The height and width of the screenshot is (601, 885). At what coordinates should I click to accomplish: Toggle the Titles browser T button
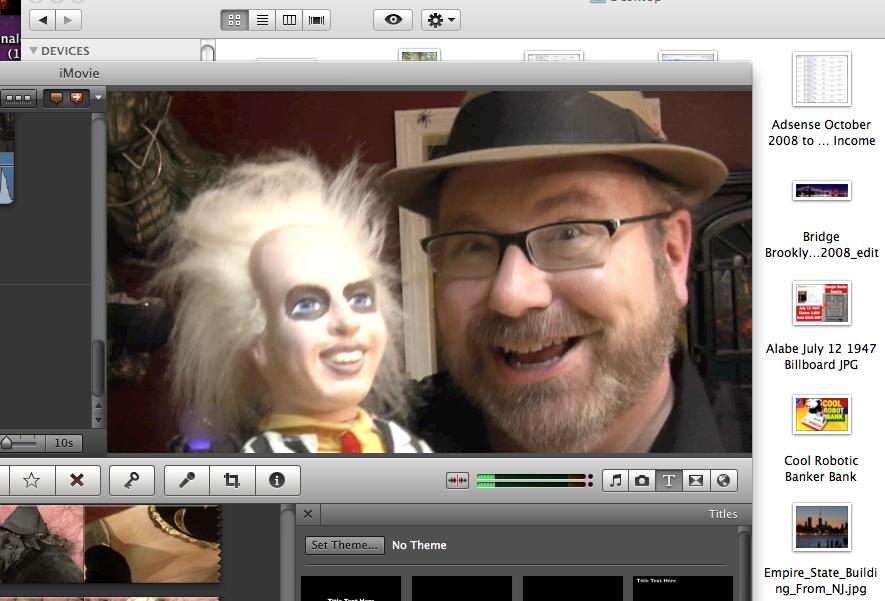point(669,480)
